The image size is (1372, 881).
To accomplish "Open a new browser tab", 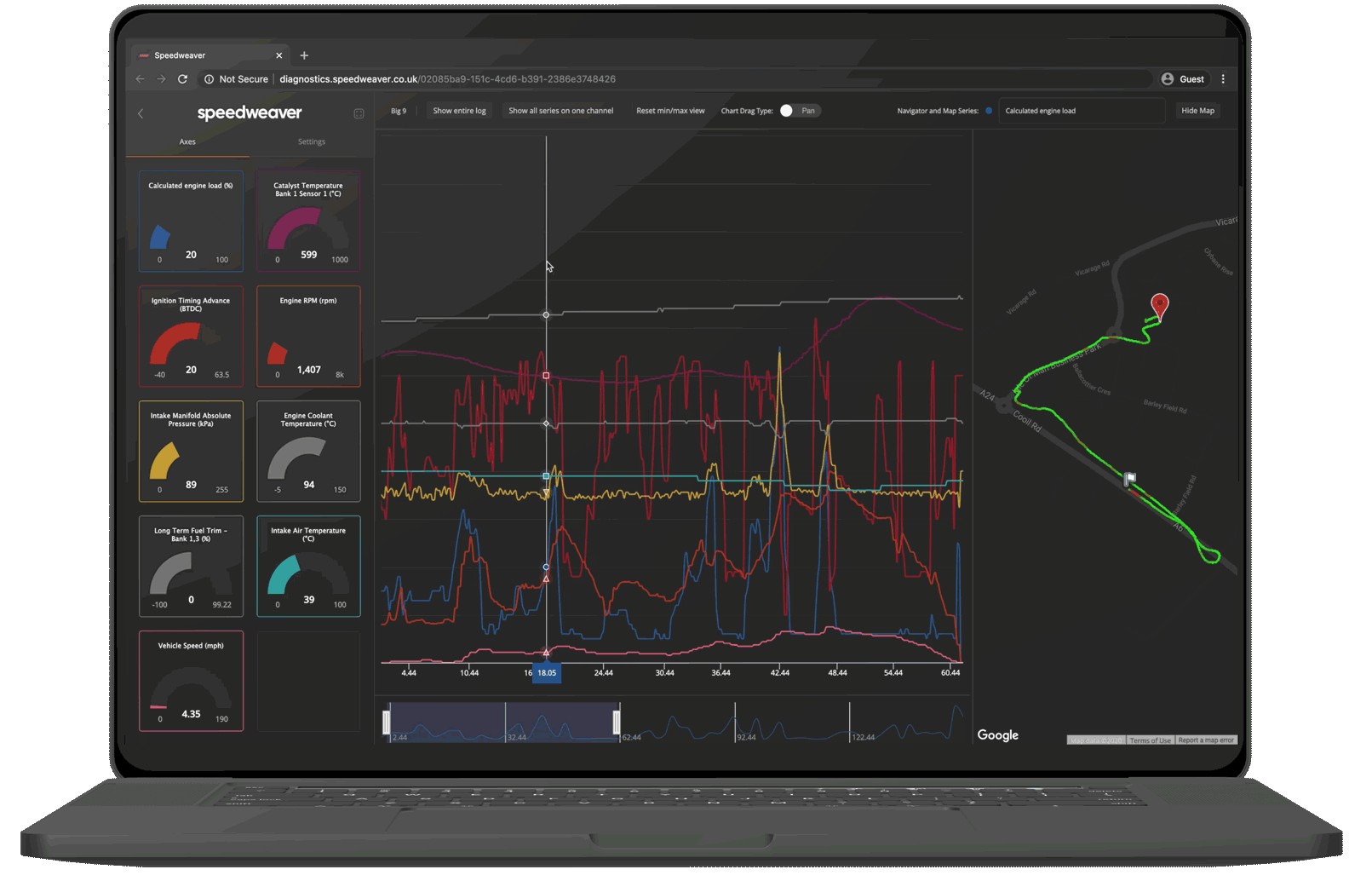I will (x=304, y=55).
